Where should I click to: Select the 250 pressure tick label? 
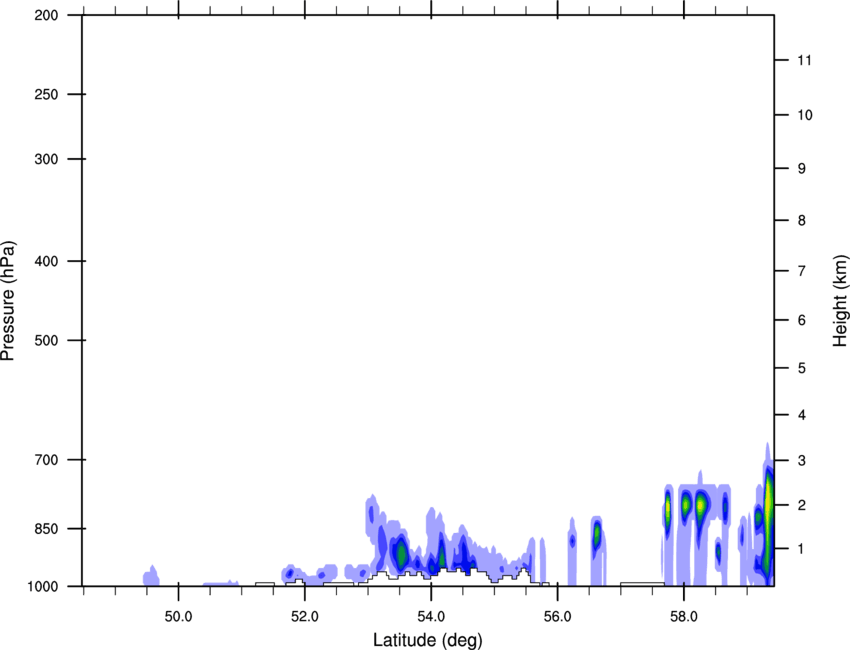pos(46,94)
